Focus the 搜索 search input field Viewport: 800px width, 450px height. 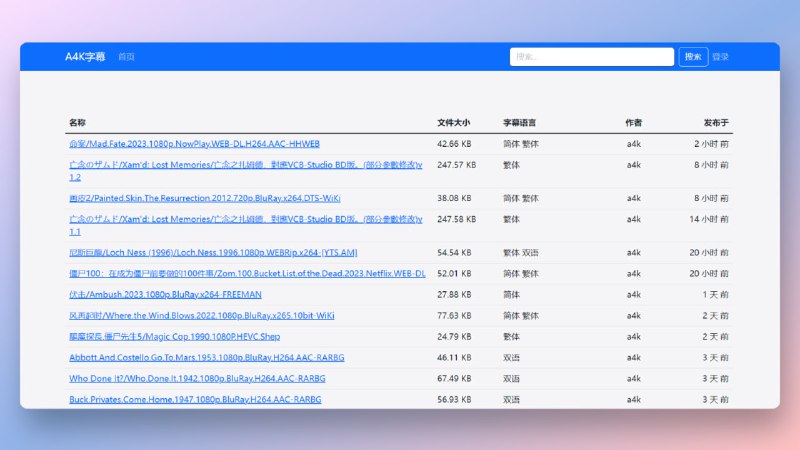[x=591, y=57]
